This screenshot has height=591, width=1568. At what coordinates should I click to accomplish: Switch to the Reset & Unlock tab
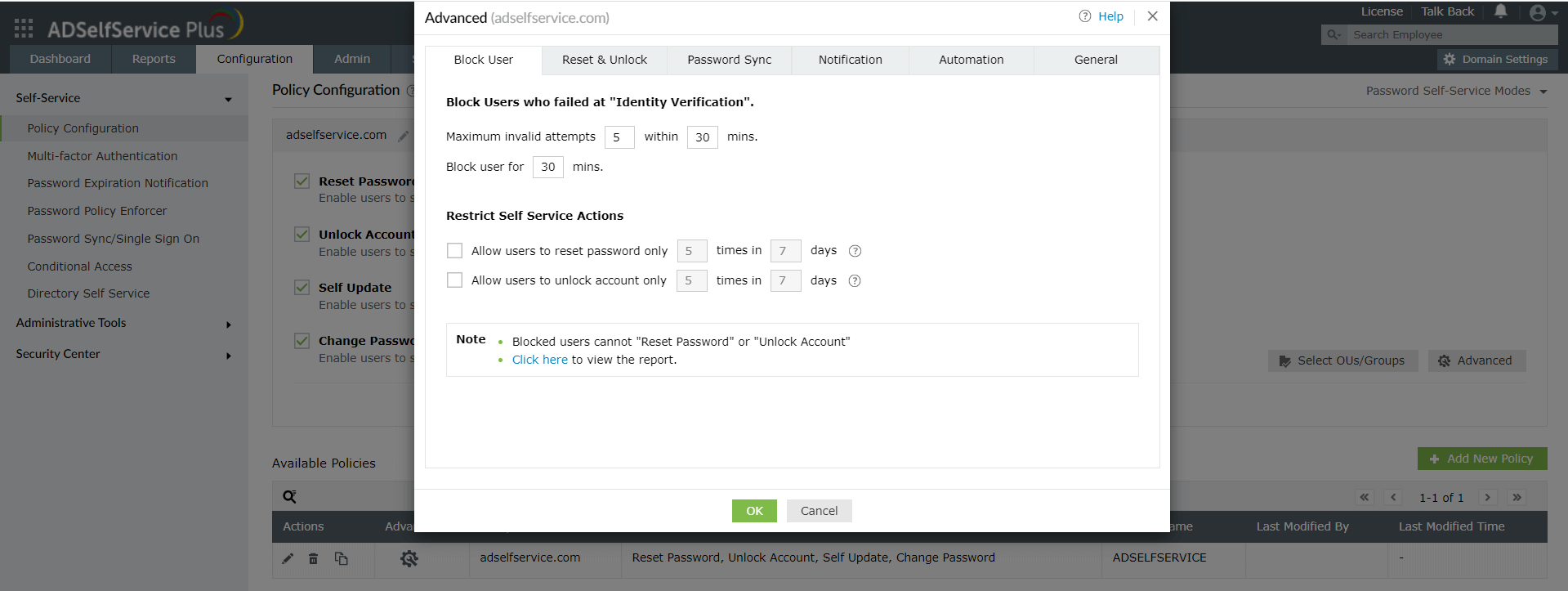[604, 60]
